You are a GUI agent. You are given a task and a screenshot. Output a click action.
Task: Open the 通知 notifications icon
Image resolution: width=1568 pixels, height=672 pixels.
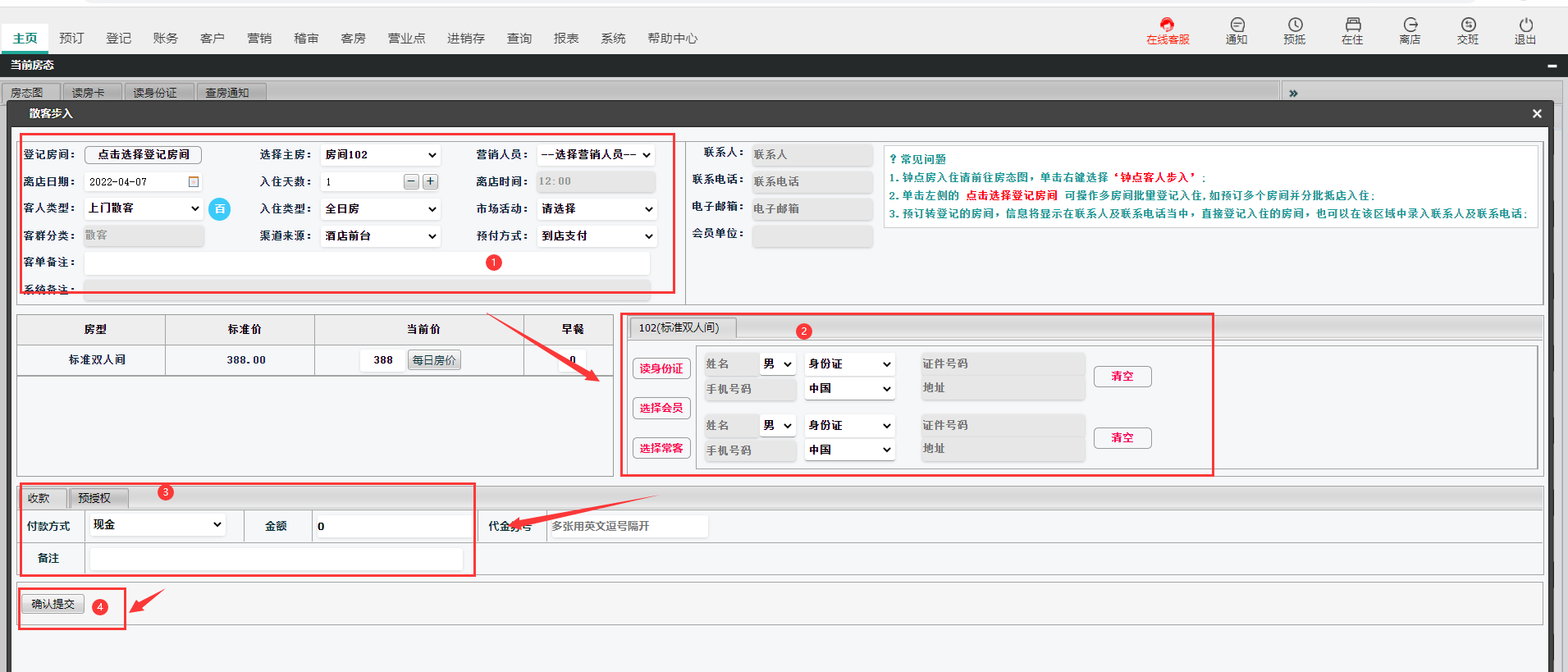[1237, 31]
